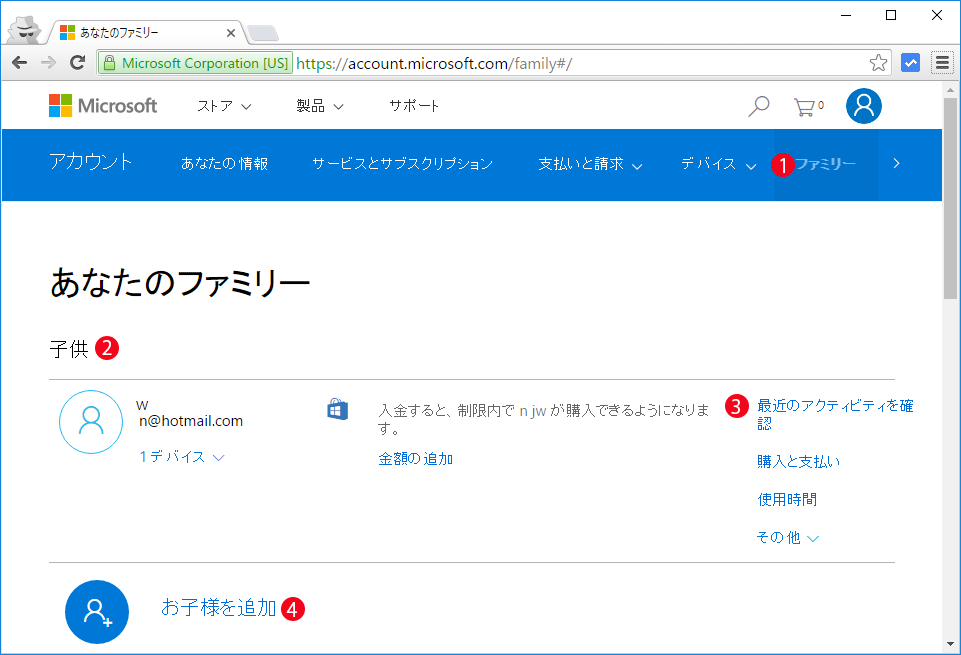Click the 子供 section heading

[x=69, y=349]
